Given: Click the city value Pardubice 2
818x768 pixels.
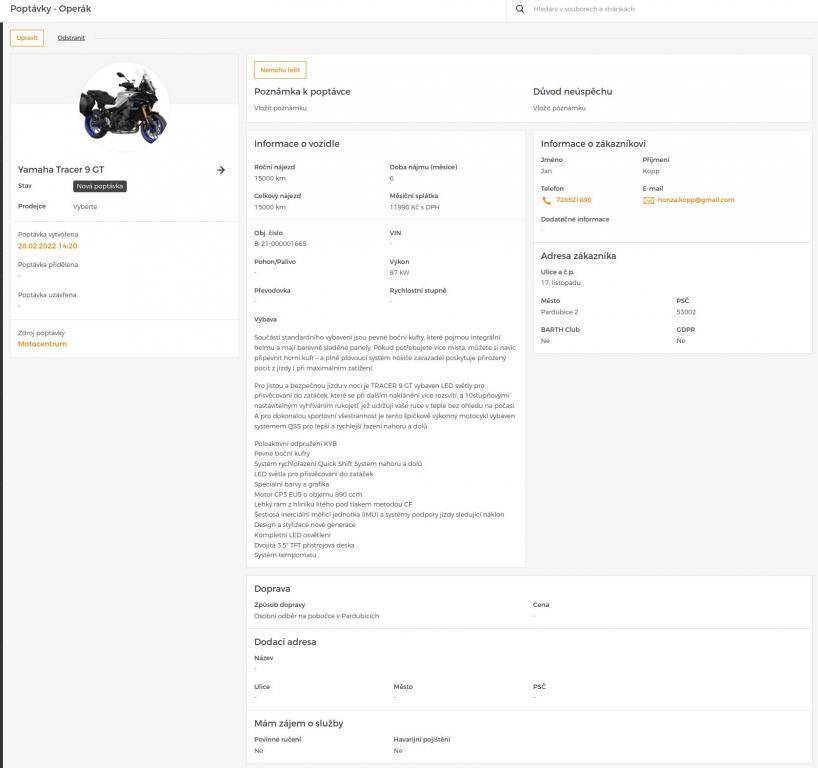Looking at the screenshot, I should point(559,312).
